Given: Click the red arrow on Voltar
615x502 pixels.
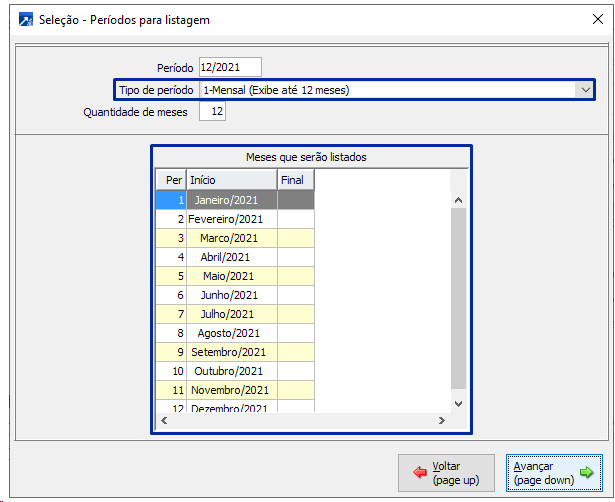Looking at the screenshot, I should 420,473.
